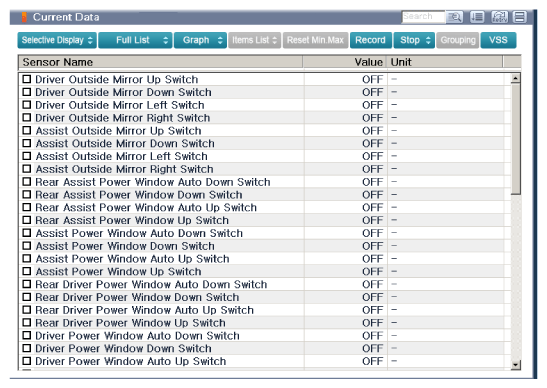Check Driver Outside Mirror Up Switch checkbox
Screen dimensions: 547x388
coord(27,79)
